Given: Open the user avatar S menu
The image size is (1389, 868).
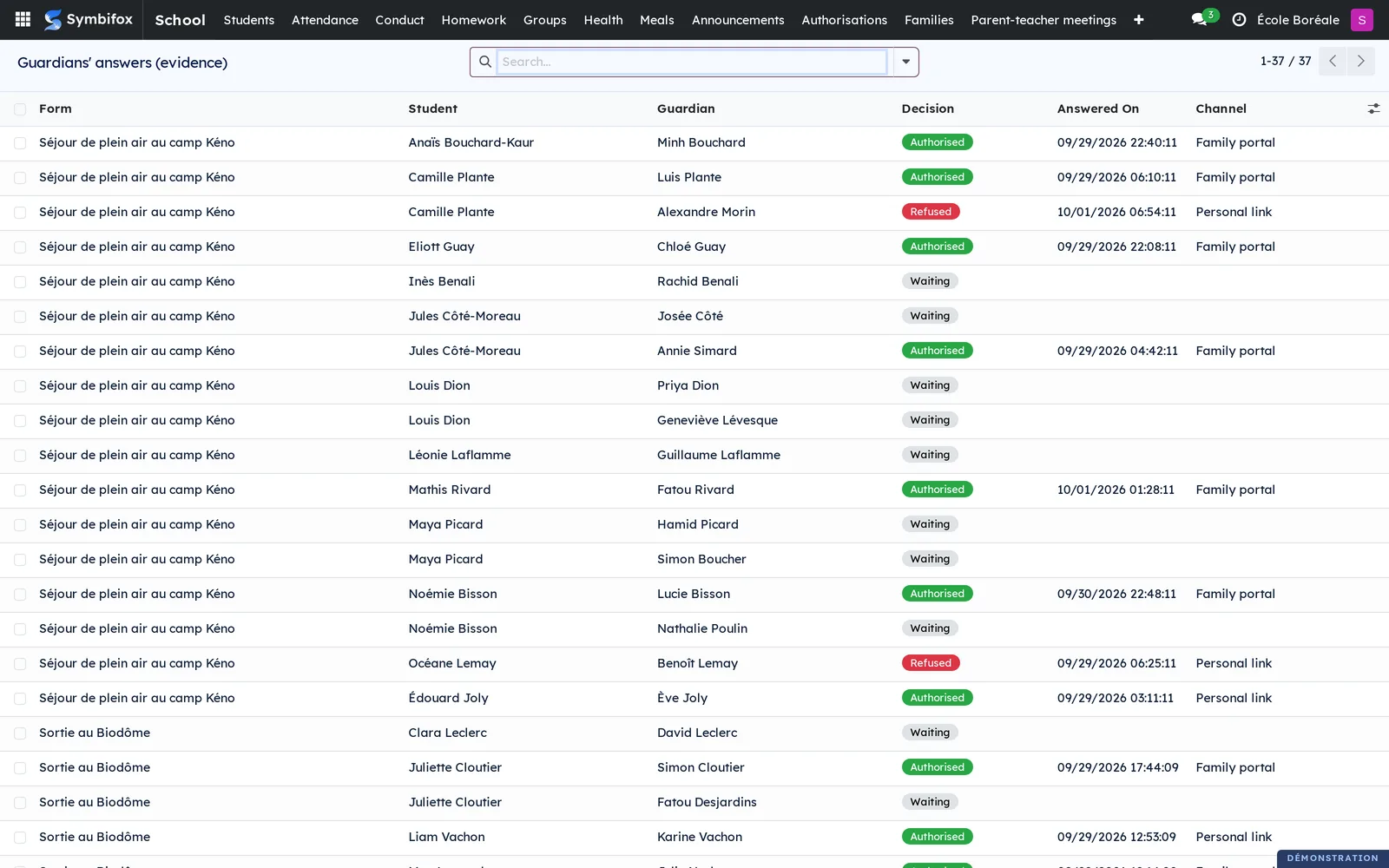Looking at the screenshot, I should tap(1361, 19).
